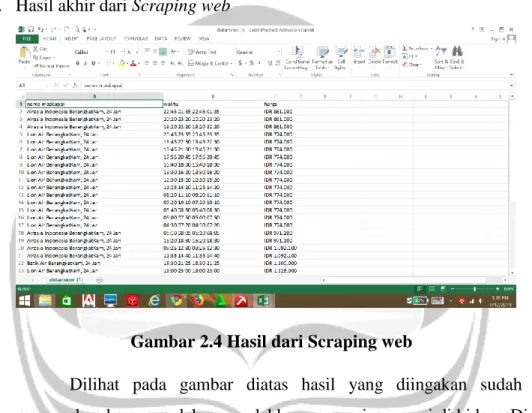Click the Insert cells icon
532x413 pixels.
point(359,53)
